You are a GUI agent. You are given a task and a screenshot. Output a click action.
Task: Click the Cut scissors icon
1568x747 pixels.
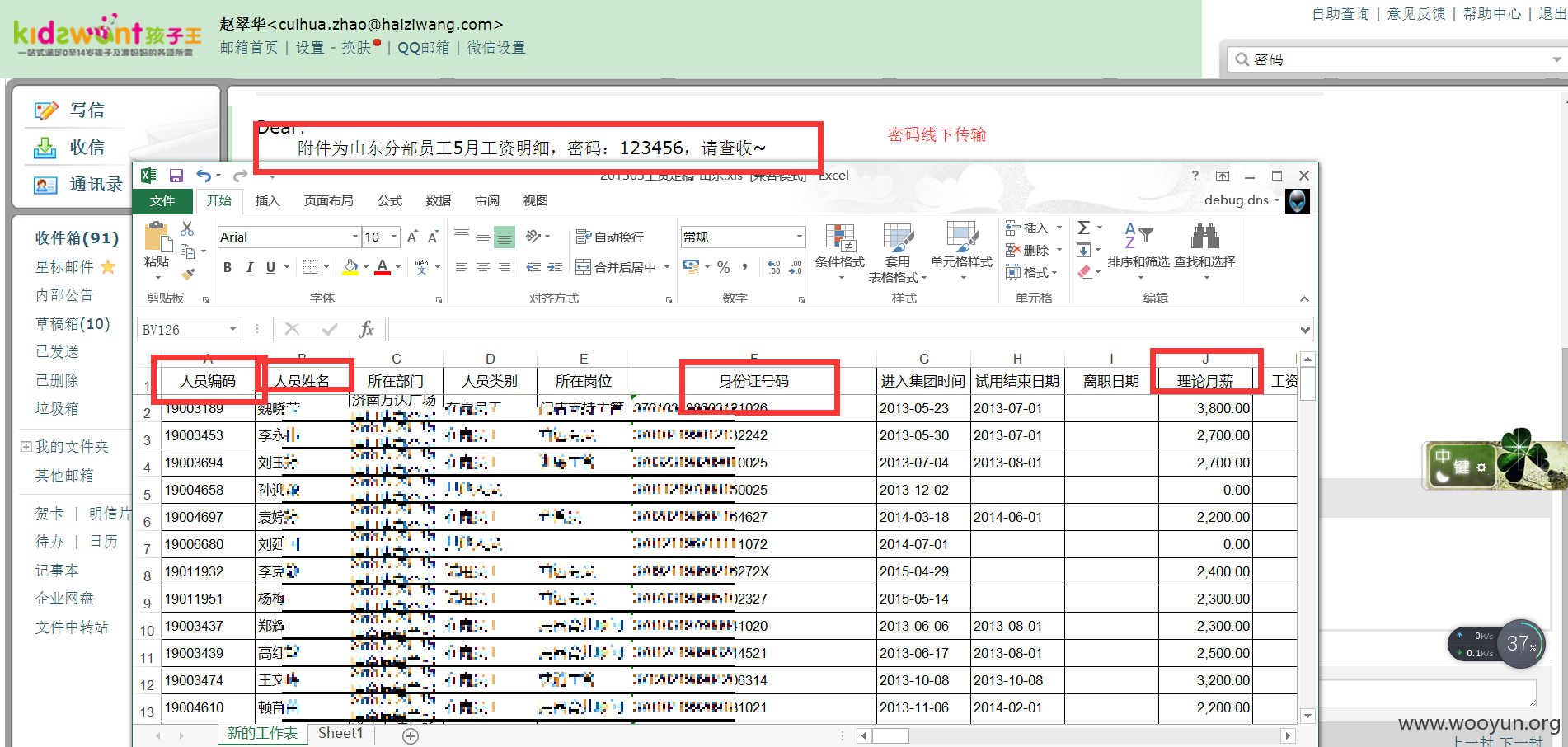188,228
